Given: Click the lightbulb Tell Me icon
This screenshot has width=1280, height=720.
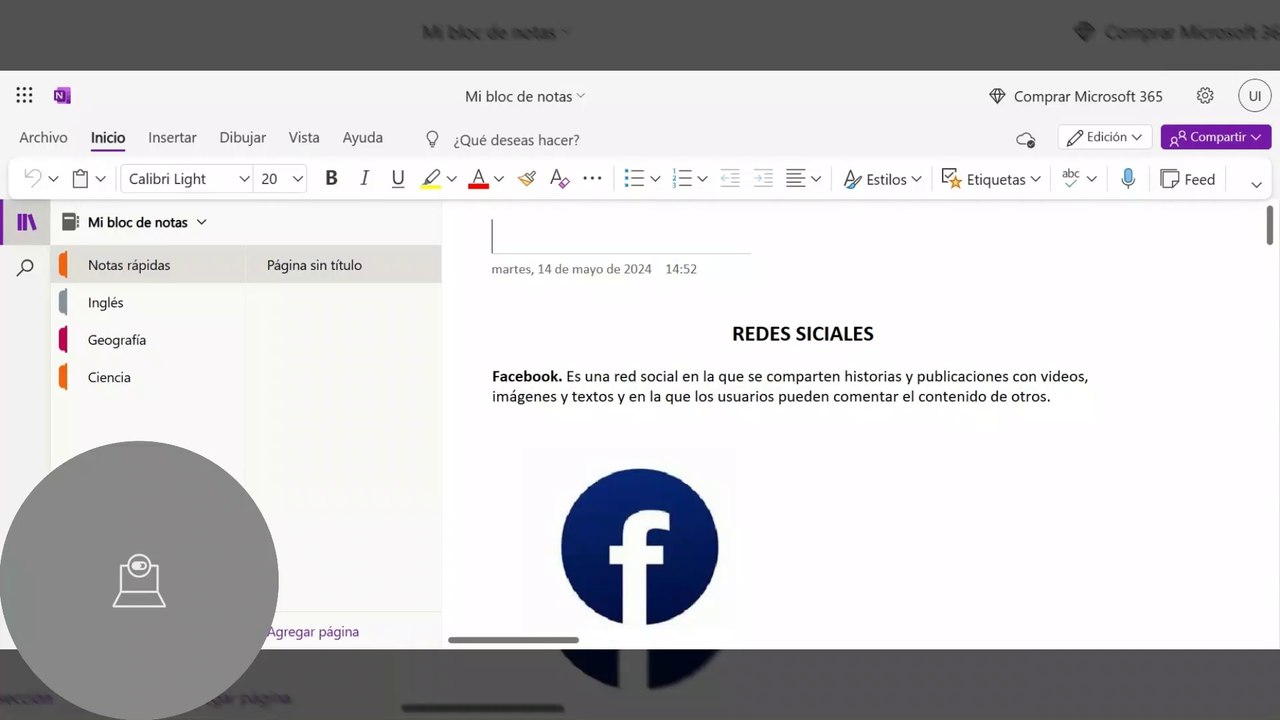Looking at the screenshot, I should pyautogui.click(x=432, y=139).
